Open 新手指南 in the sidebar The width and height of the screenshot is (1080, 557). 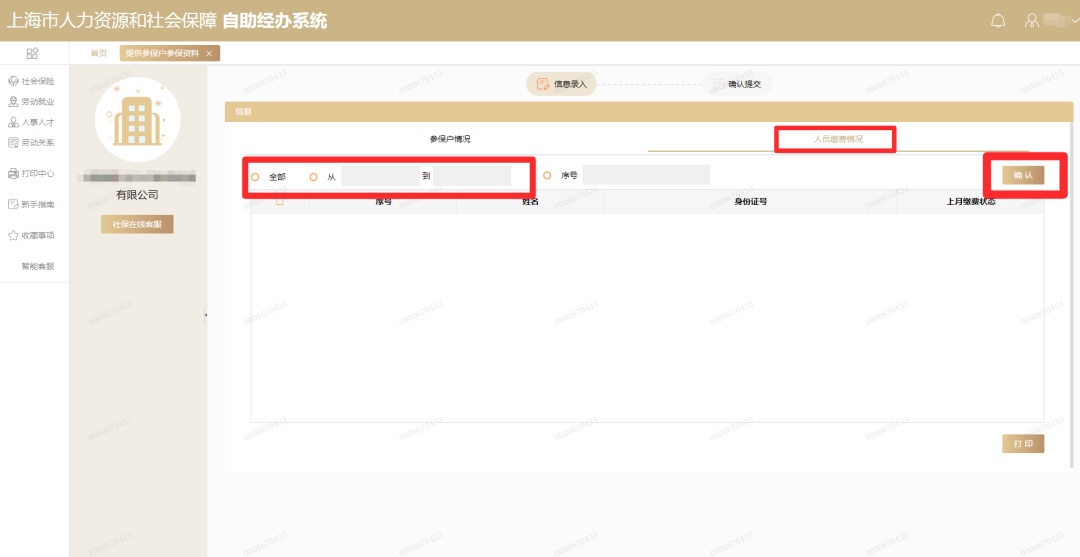[32, 204]
